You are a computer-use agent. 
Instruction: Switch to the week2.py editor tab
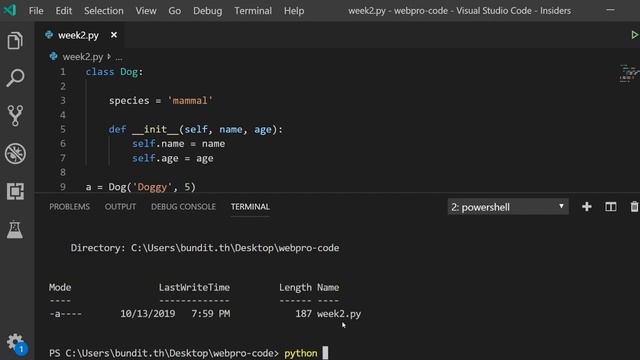78,36
